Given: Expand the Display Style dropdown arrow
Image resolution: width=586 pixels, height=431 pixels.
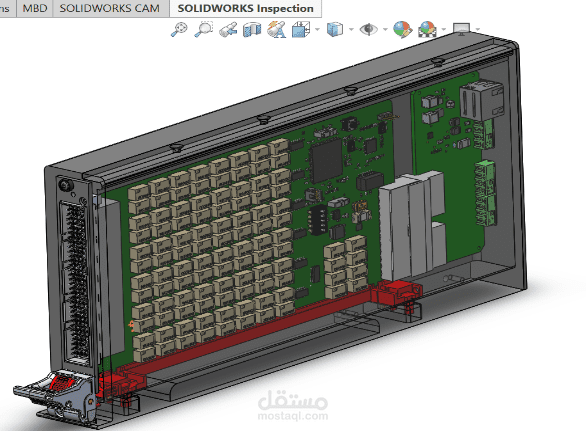Looking at the screenshot, I should [x=351, y=29].
